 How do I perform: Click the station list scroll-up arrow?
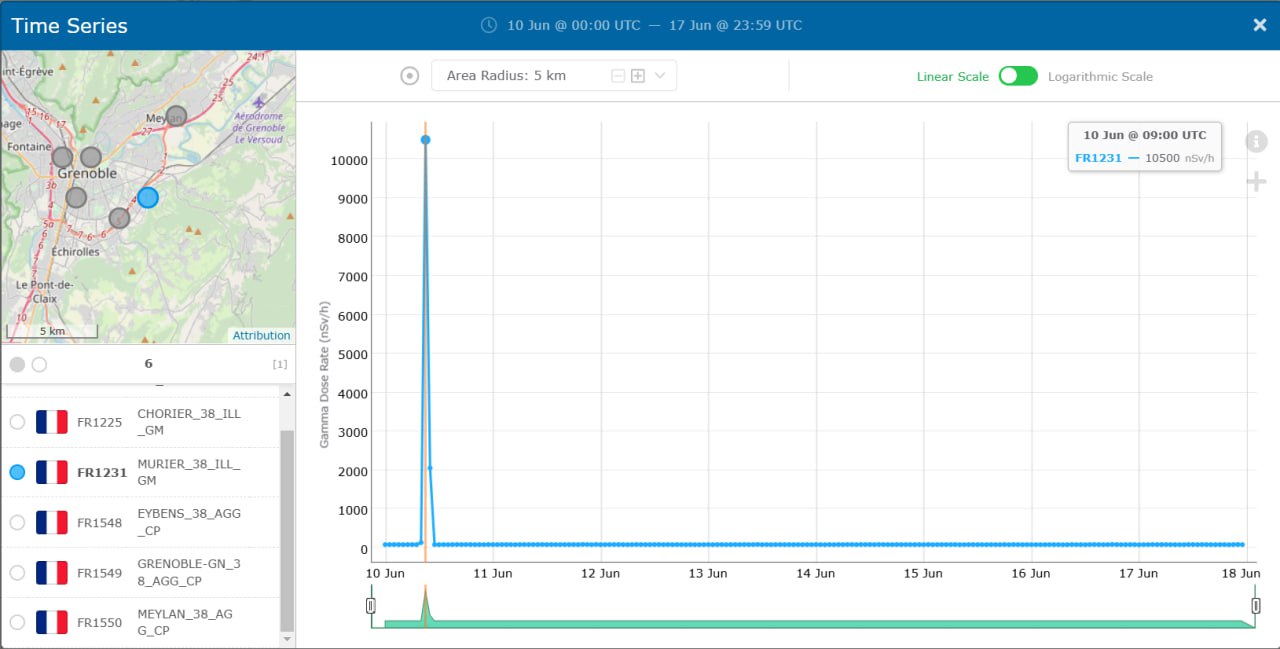288,396
